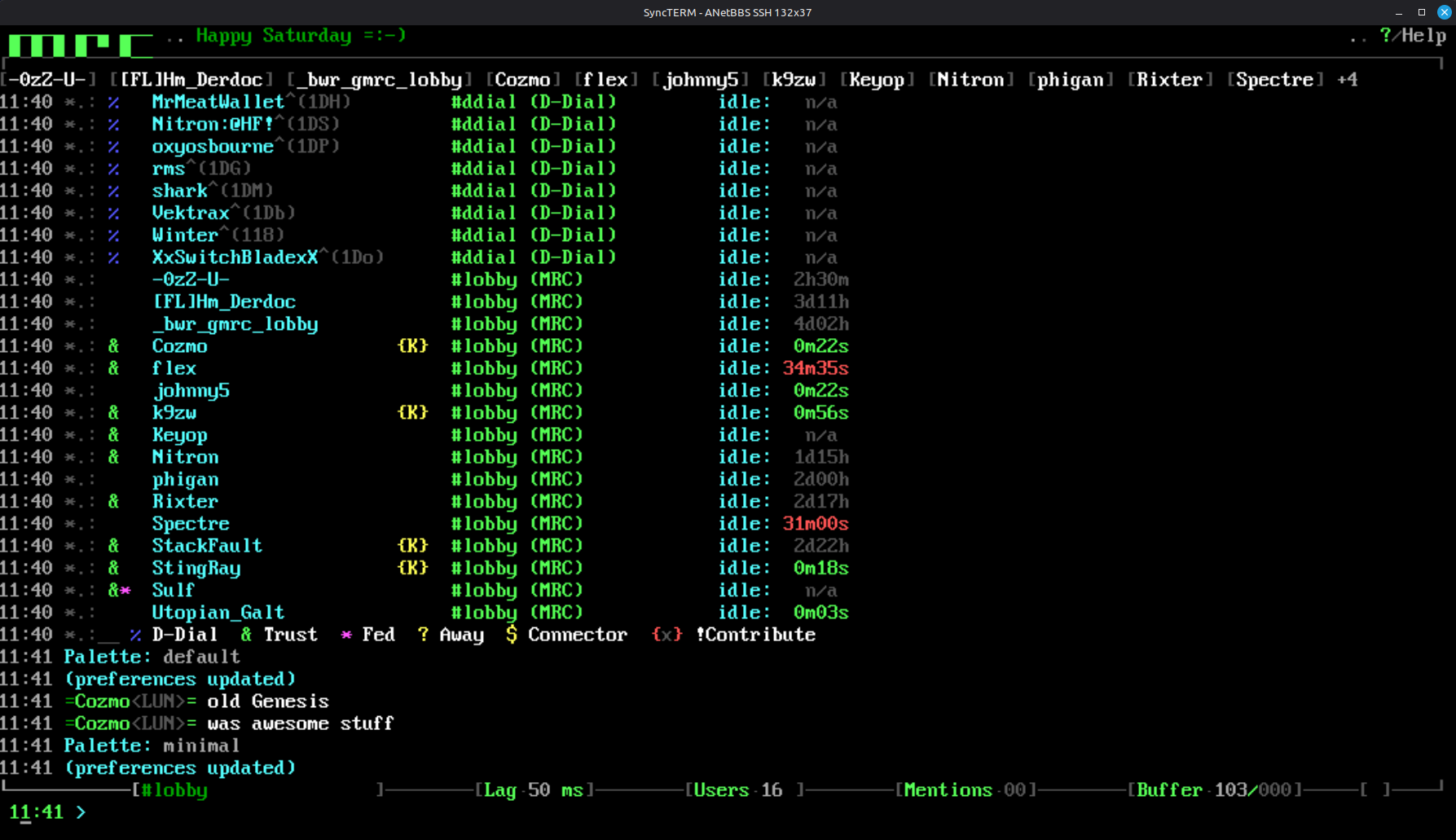The width and height of the screenshot is (1456, 840).
Task: Click the {K} badge on Cozmo's row
Action: tap(412, 345)
